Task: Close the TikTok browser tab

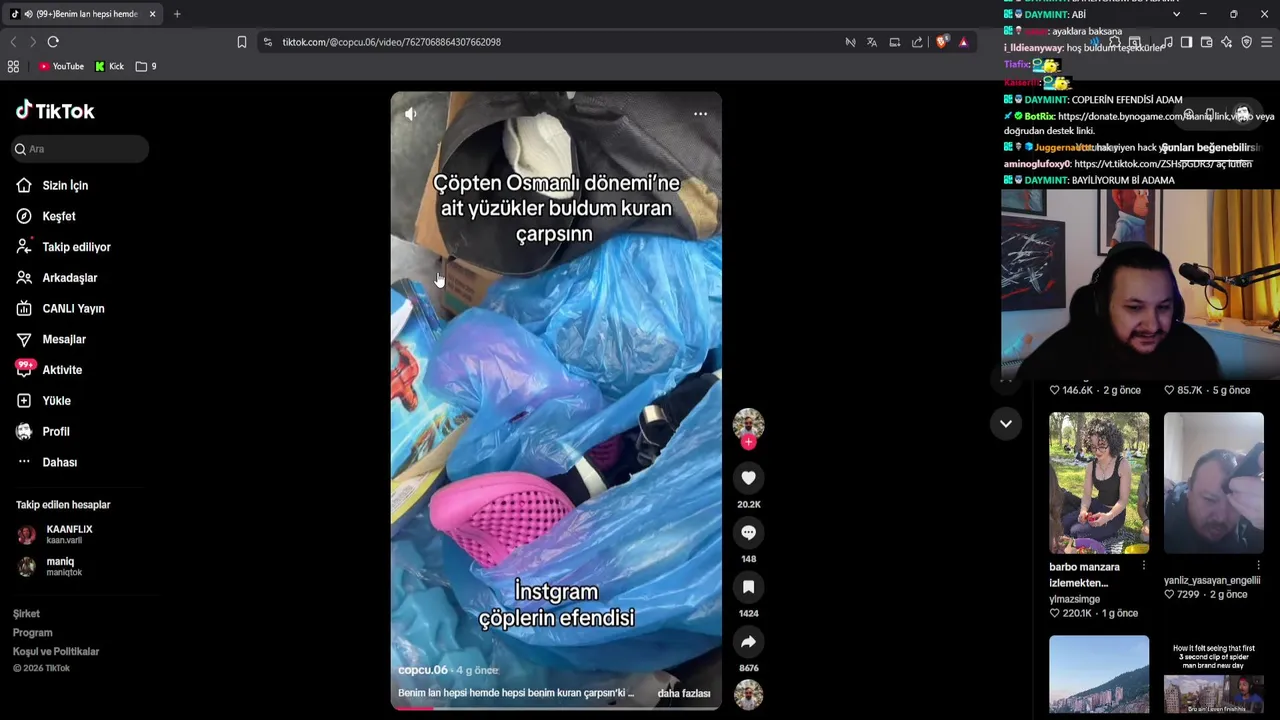Action: [x=152, y=14]
